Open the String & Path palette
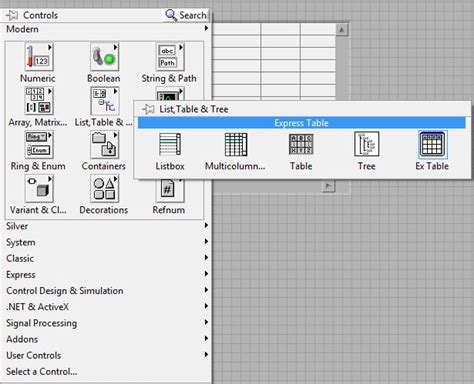This screenshot has width=474, height=384. pos(170,57)
